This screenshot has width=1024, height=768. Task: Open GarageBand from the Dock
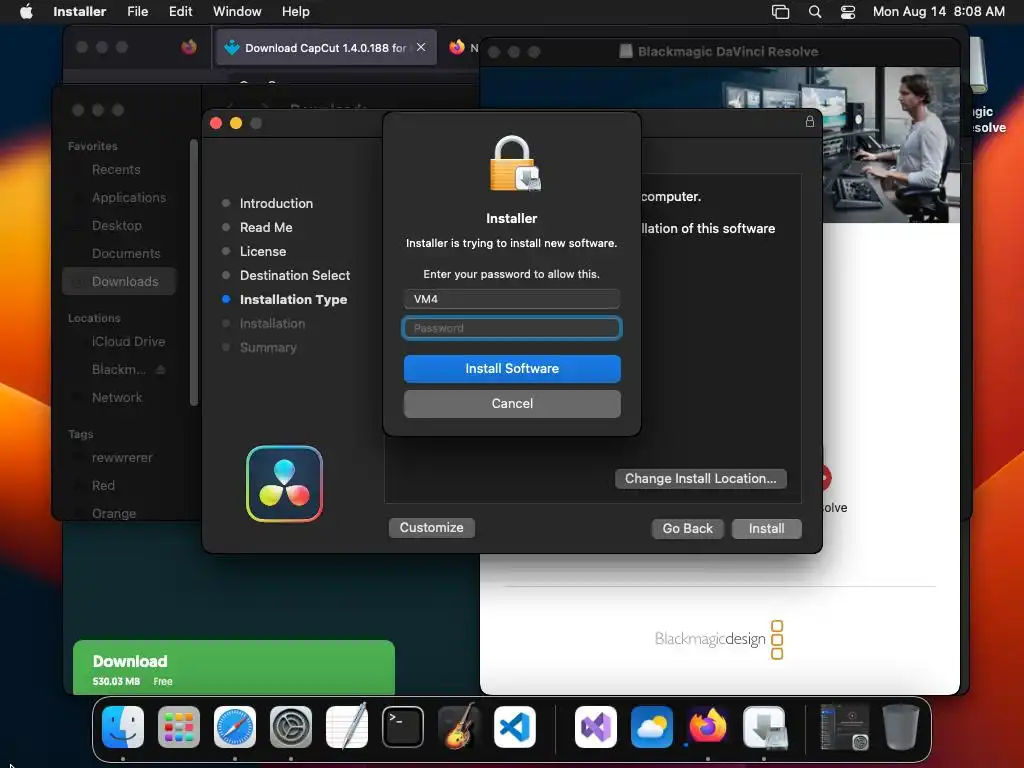point(458,727)
